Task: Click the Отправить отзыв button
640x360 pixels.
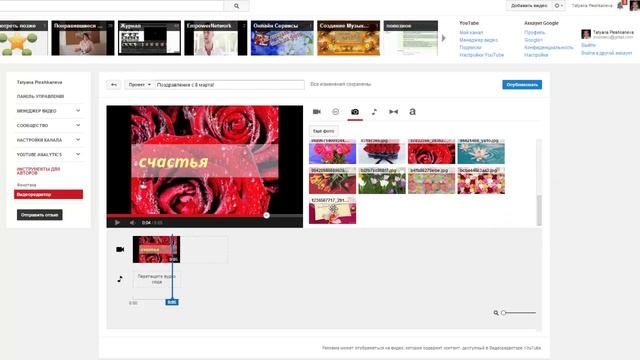Action: pos(40,215)
